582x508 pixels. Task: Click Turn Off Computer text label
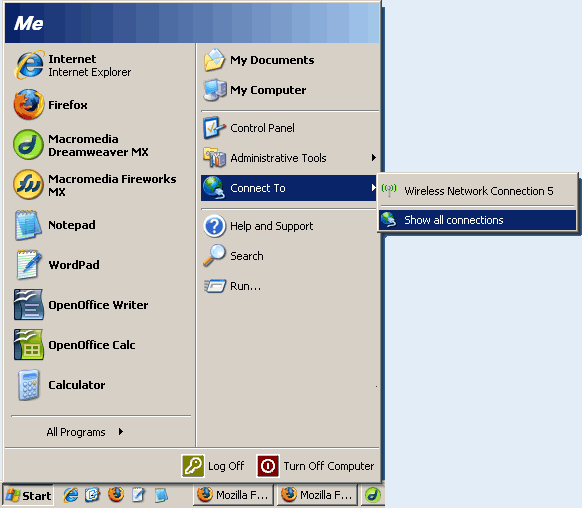328,466
